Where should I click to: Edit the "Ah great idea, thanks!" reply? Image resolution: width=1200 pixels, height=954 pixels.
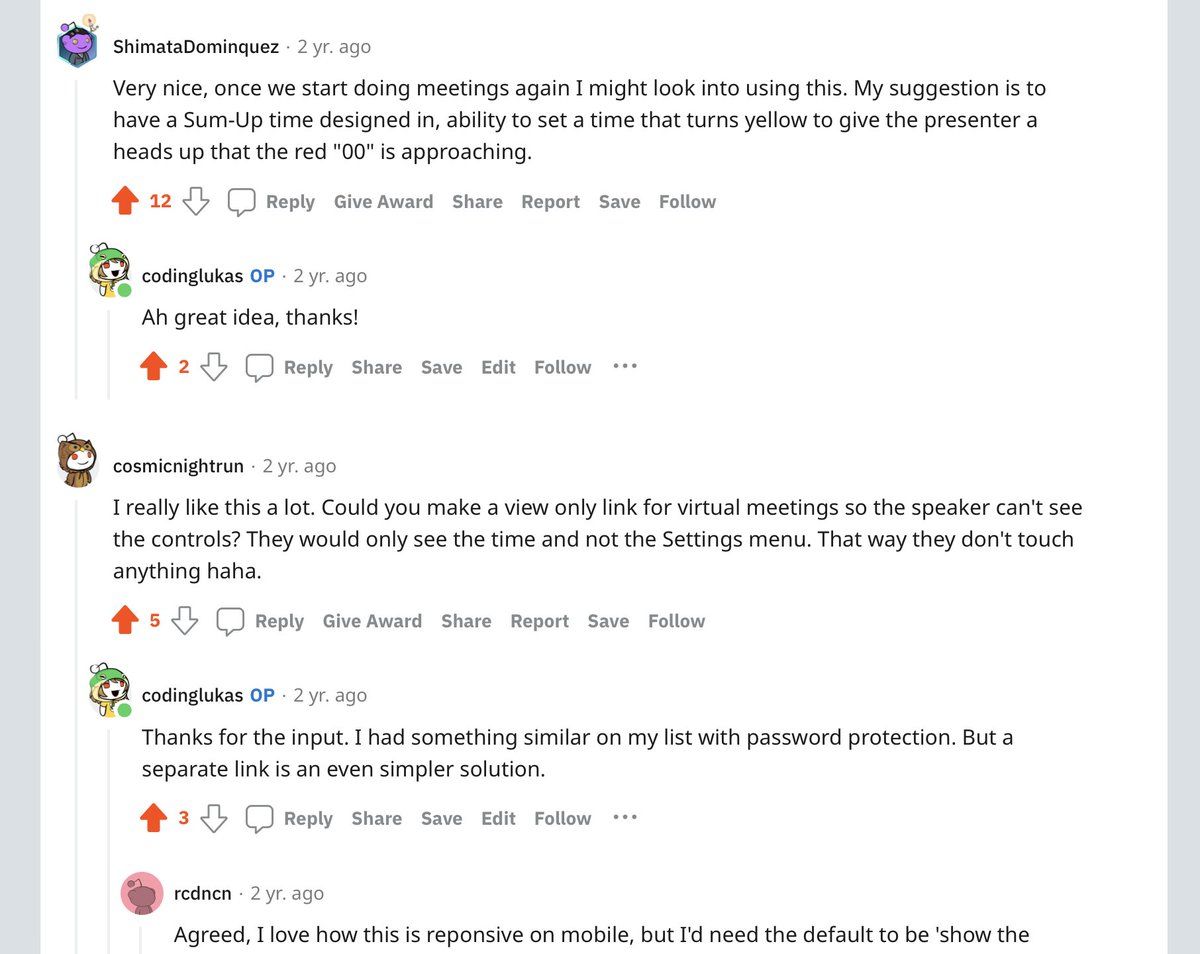pos(498,368)
